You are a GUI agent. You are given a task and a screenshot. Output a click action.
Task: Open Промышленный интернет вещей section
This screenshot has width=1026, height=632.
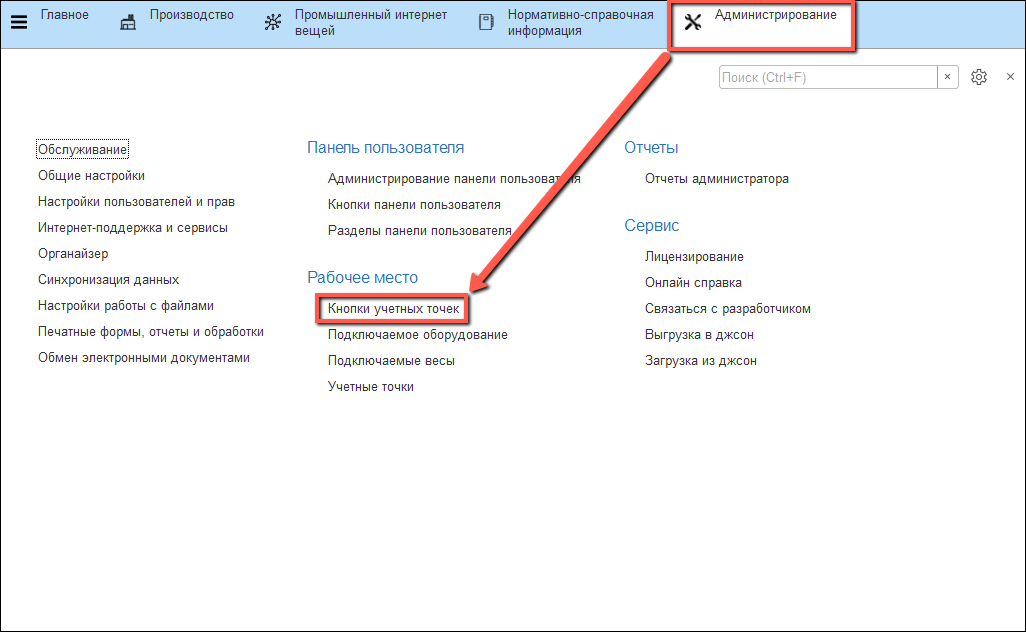[371, 22]
